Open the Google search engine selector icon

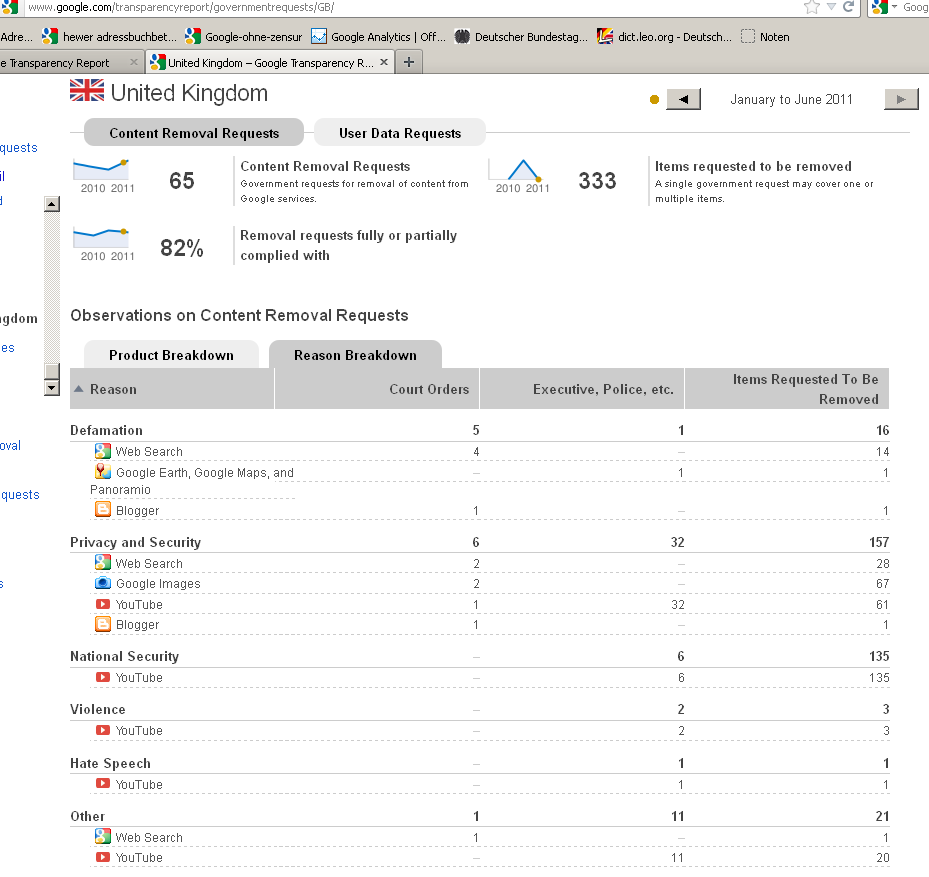[880, 7]
